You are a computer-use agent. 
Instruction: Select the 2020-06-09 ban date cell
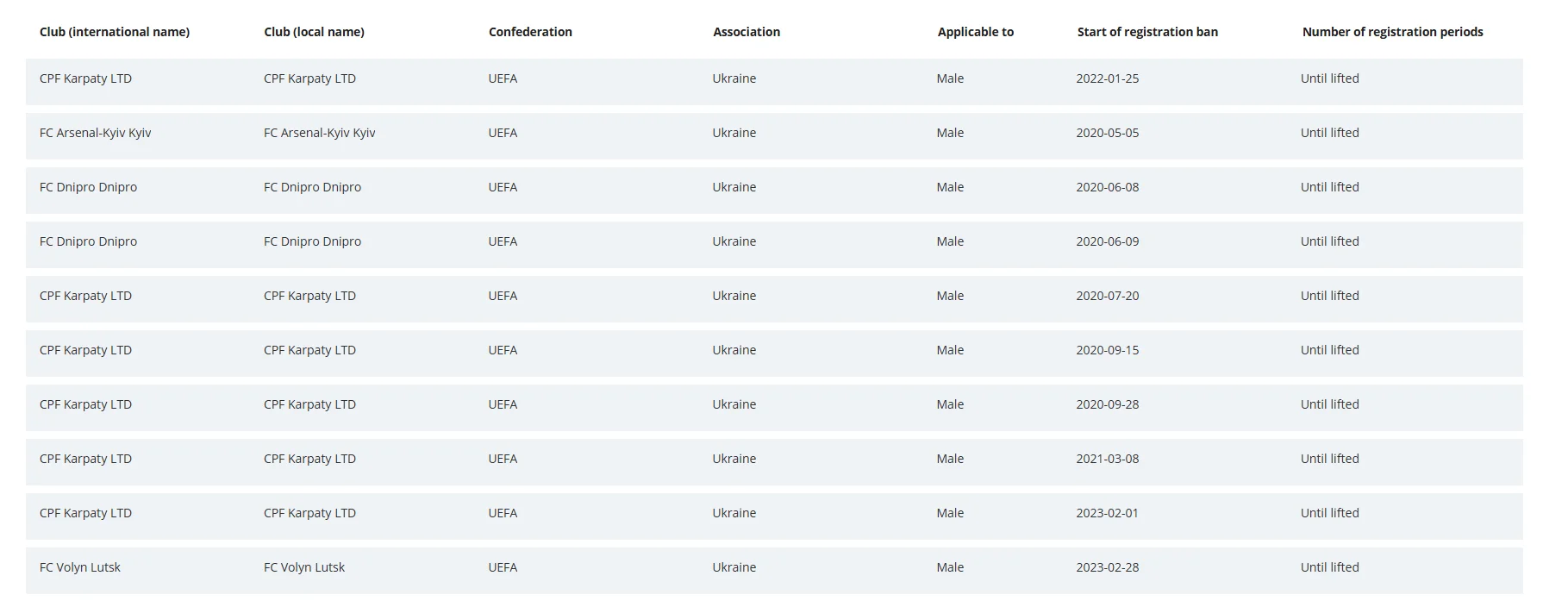[1107, 241]
